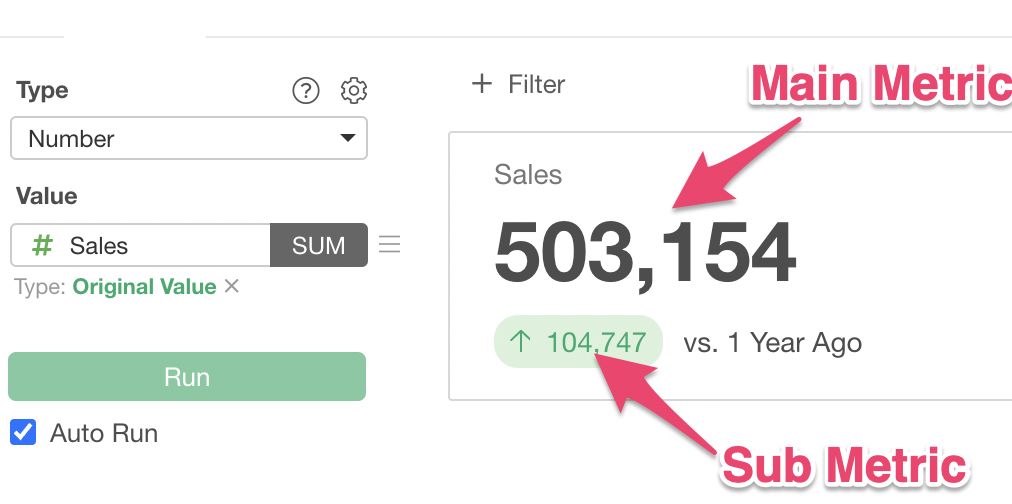Click the Main Metric annotation label
The image size is (1012, 504).
(x=880, y=85)
